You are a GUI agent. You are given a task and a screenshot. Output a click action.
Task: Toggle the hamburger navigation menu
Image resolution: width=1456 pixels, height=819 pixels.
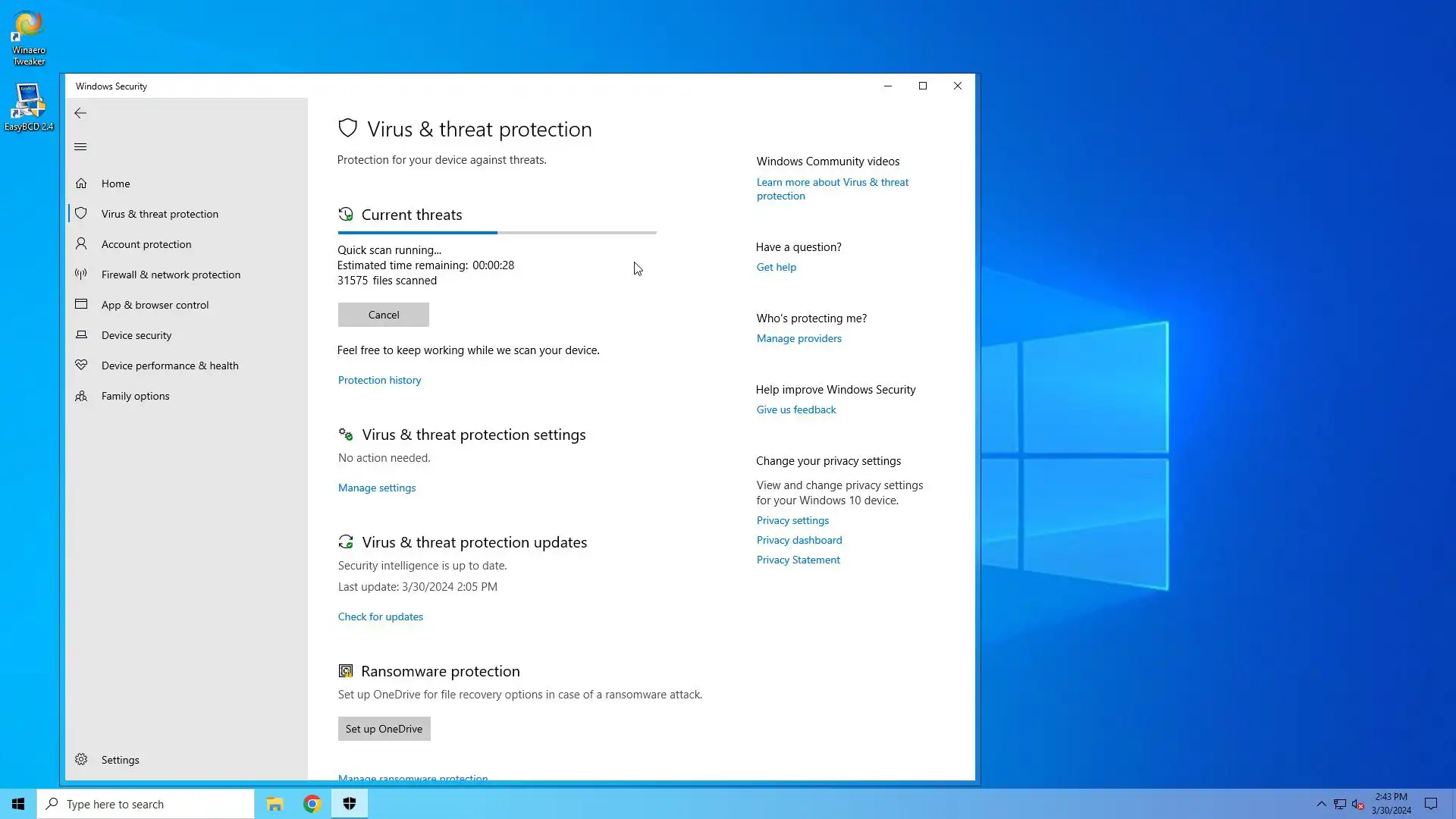click(x=80, y=147)
